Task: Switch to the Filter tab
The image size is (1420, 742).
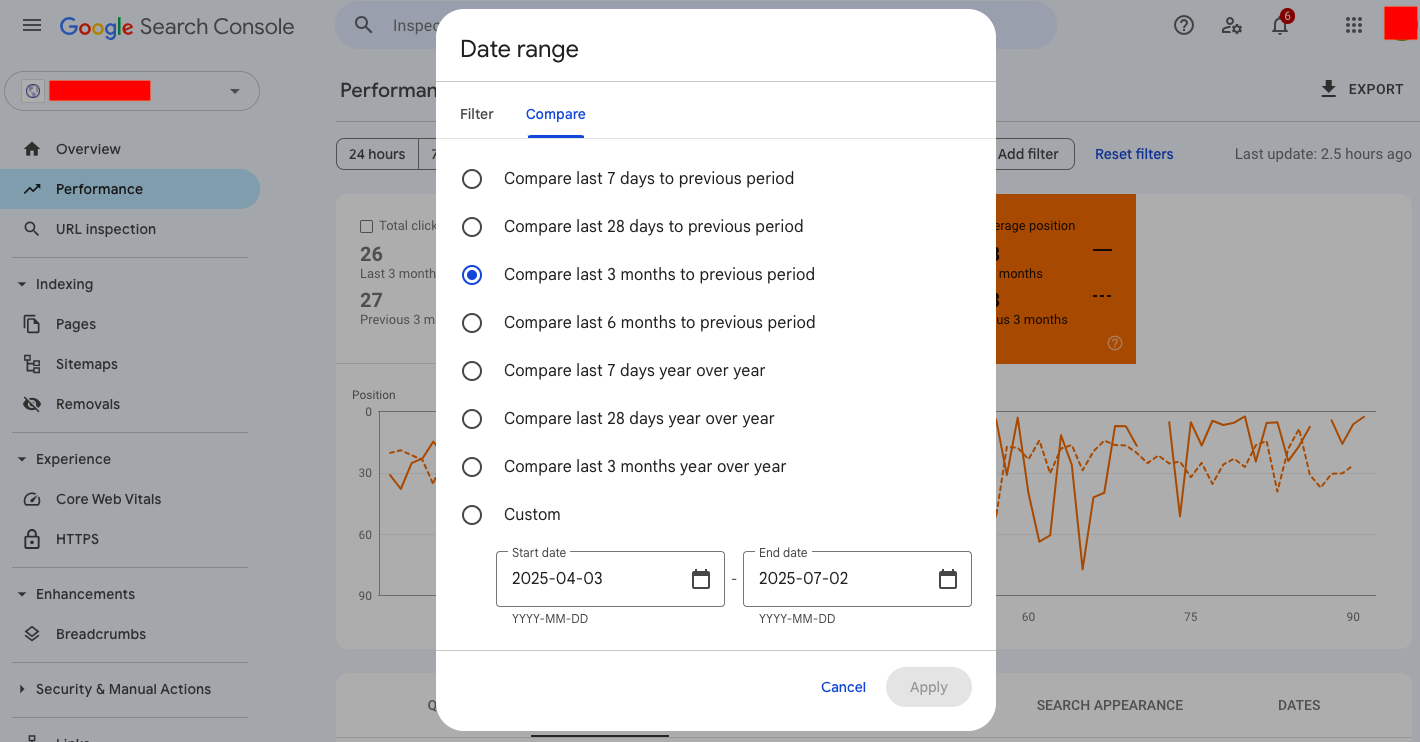Action: point(477,114)
